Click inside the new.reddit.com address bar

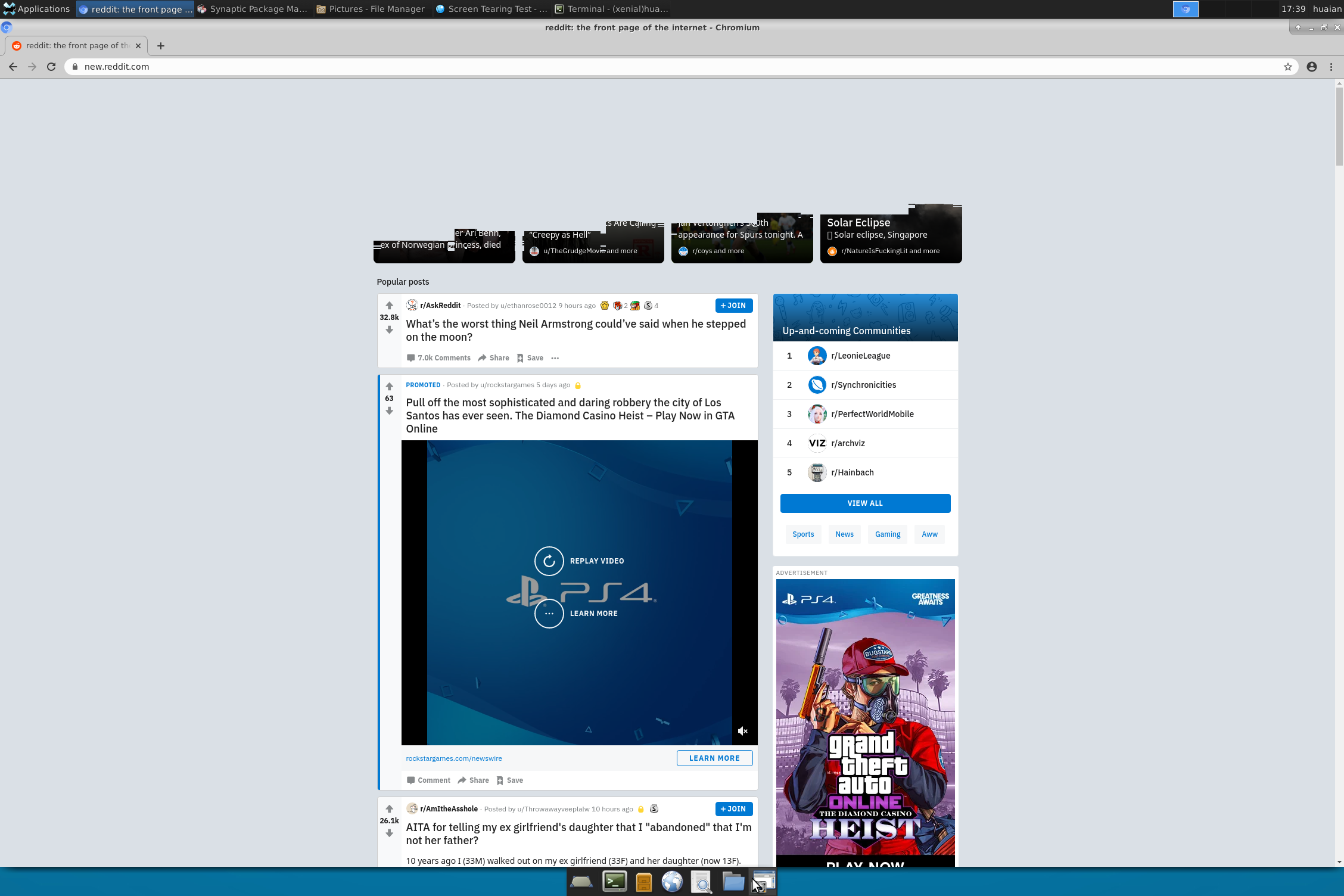tap(357, 67)
